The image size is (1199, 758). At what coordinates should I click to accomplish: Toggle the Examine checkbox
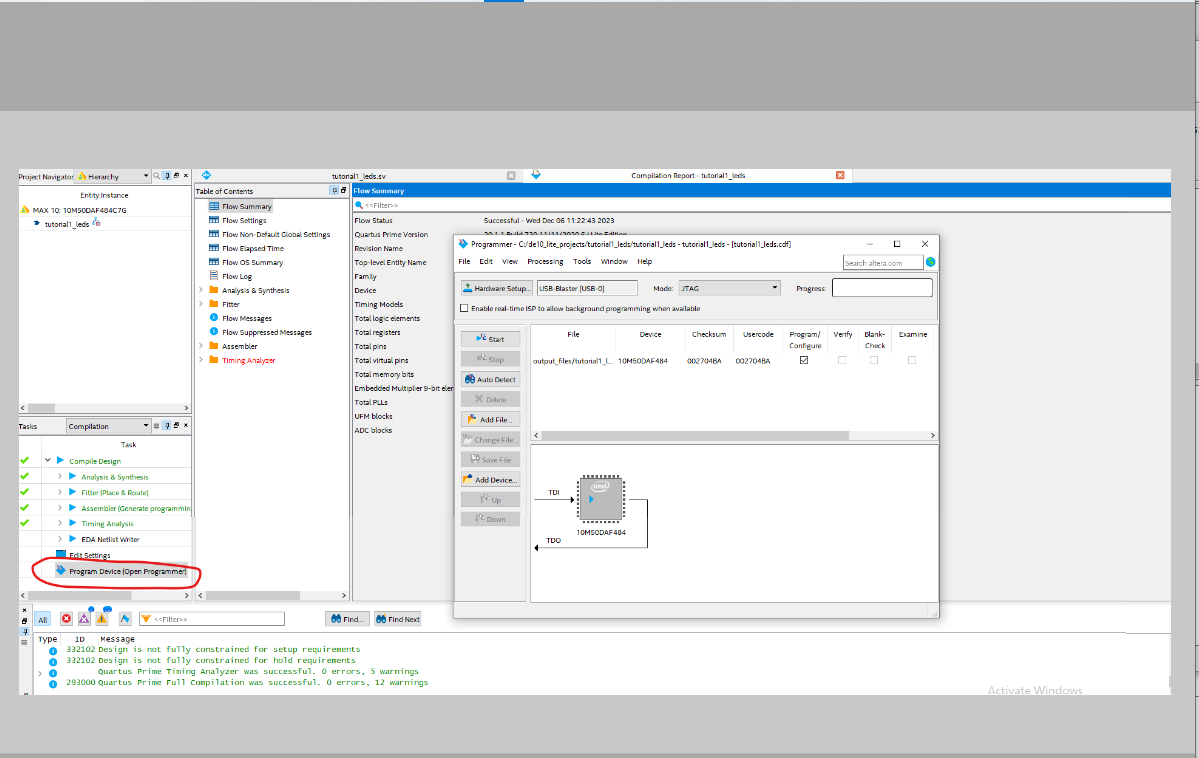pyautogui.click(x=911, y=360)
